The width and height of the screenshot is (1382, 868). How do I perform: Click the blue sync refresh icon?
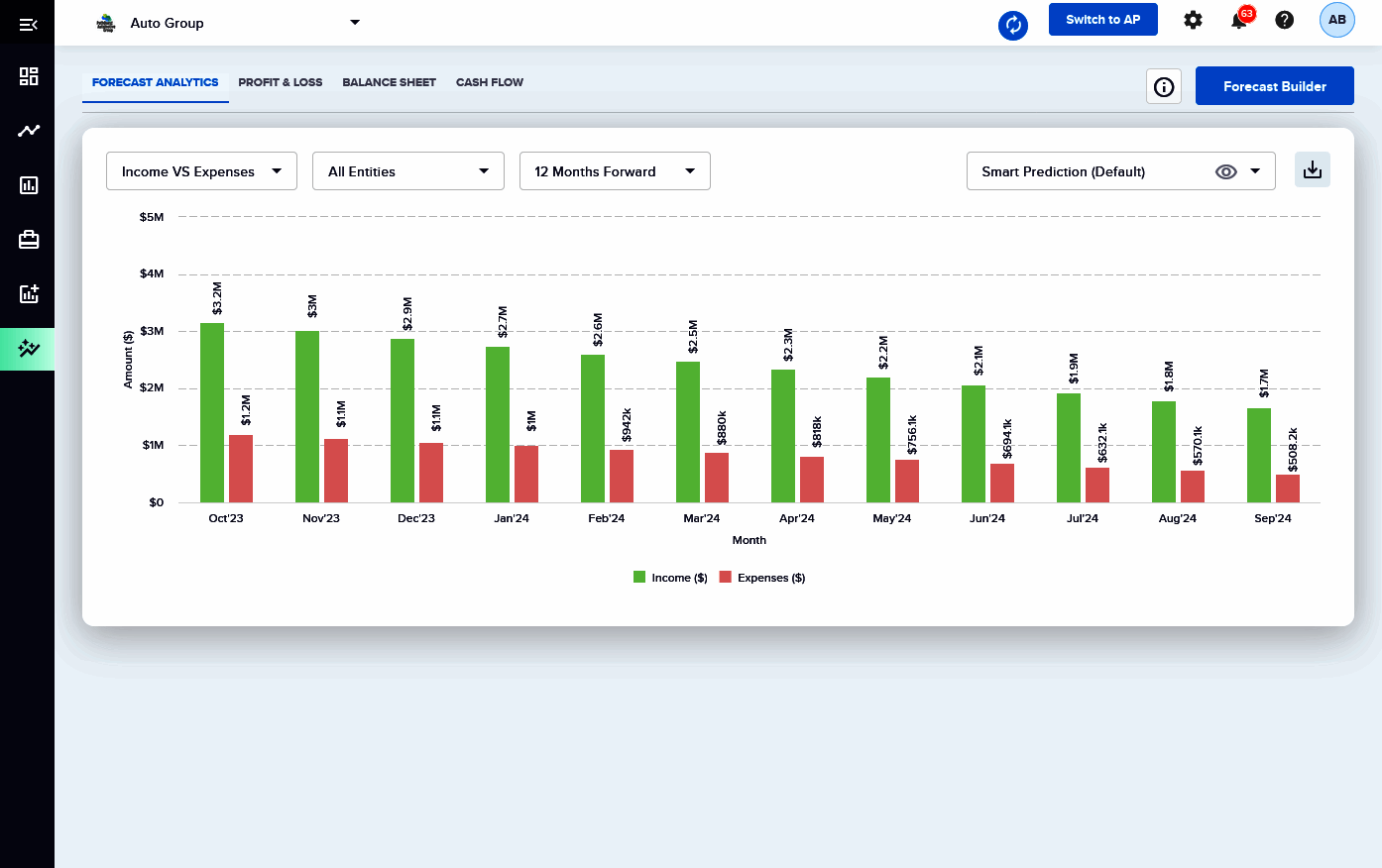tap(1012, 25)
